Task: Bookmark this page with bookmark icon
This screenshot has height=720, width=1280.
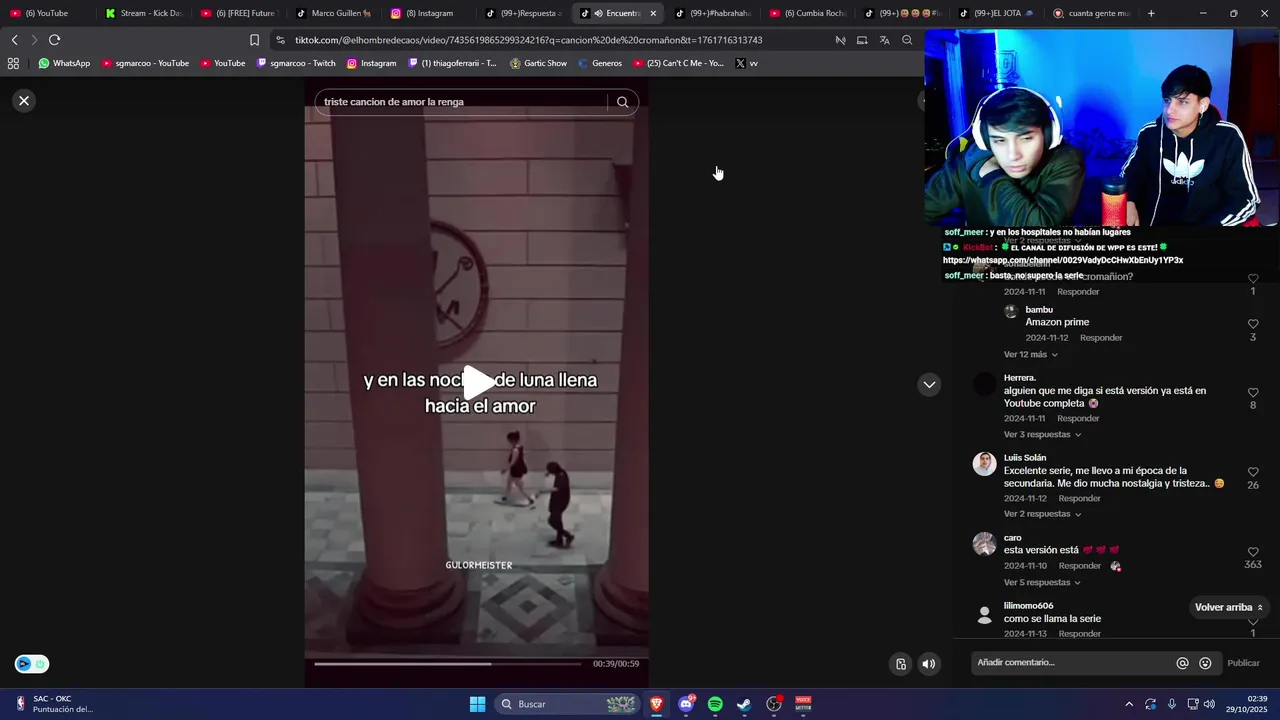Action: click(254, 40)
